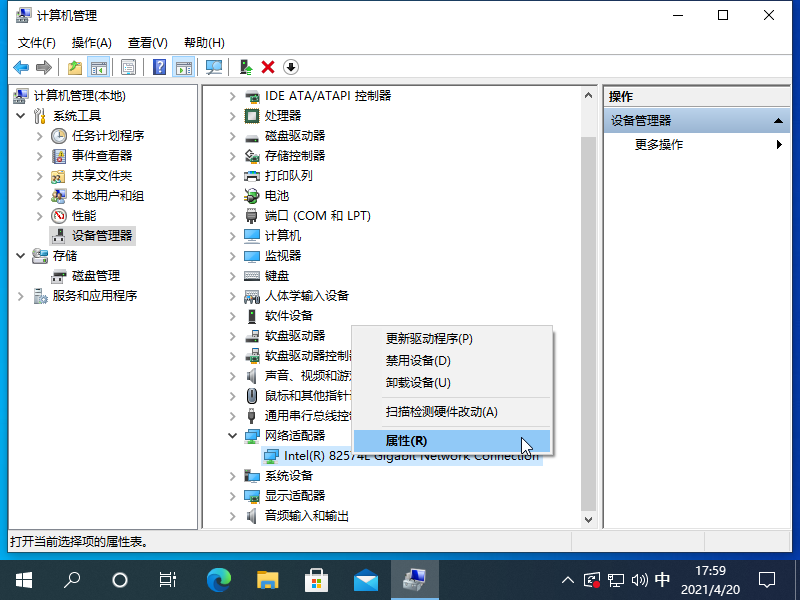
Task: Click the toolbar Properties sheet icon
Action: point(128,67)
